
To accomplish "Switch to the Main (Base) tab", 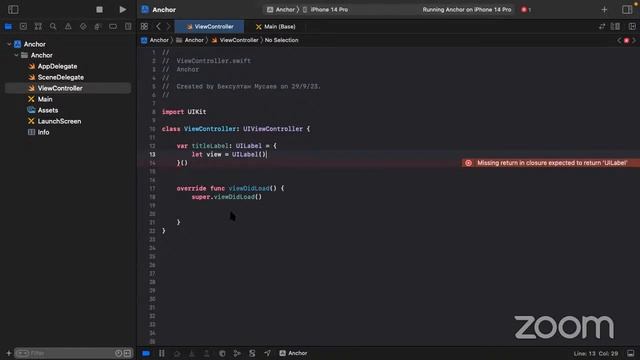I will pyautogui.click(x=276, y=27).
